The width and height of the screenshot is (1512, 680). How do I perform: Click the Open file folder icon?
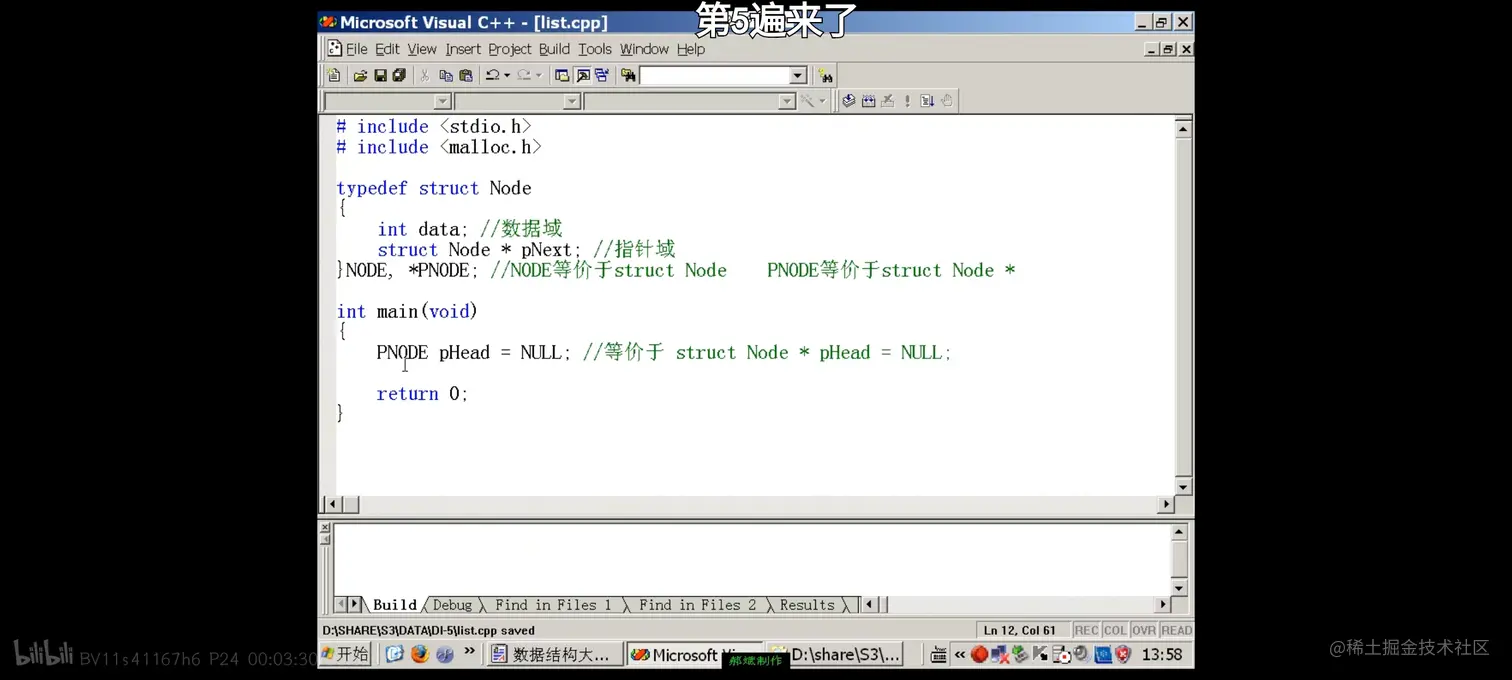[x=360, y=75]
